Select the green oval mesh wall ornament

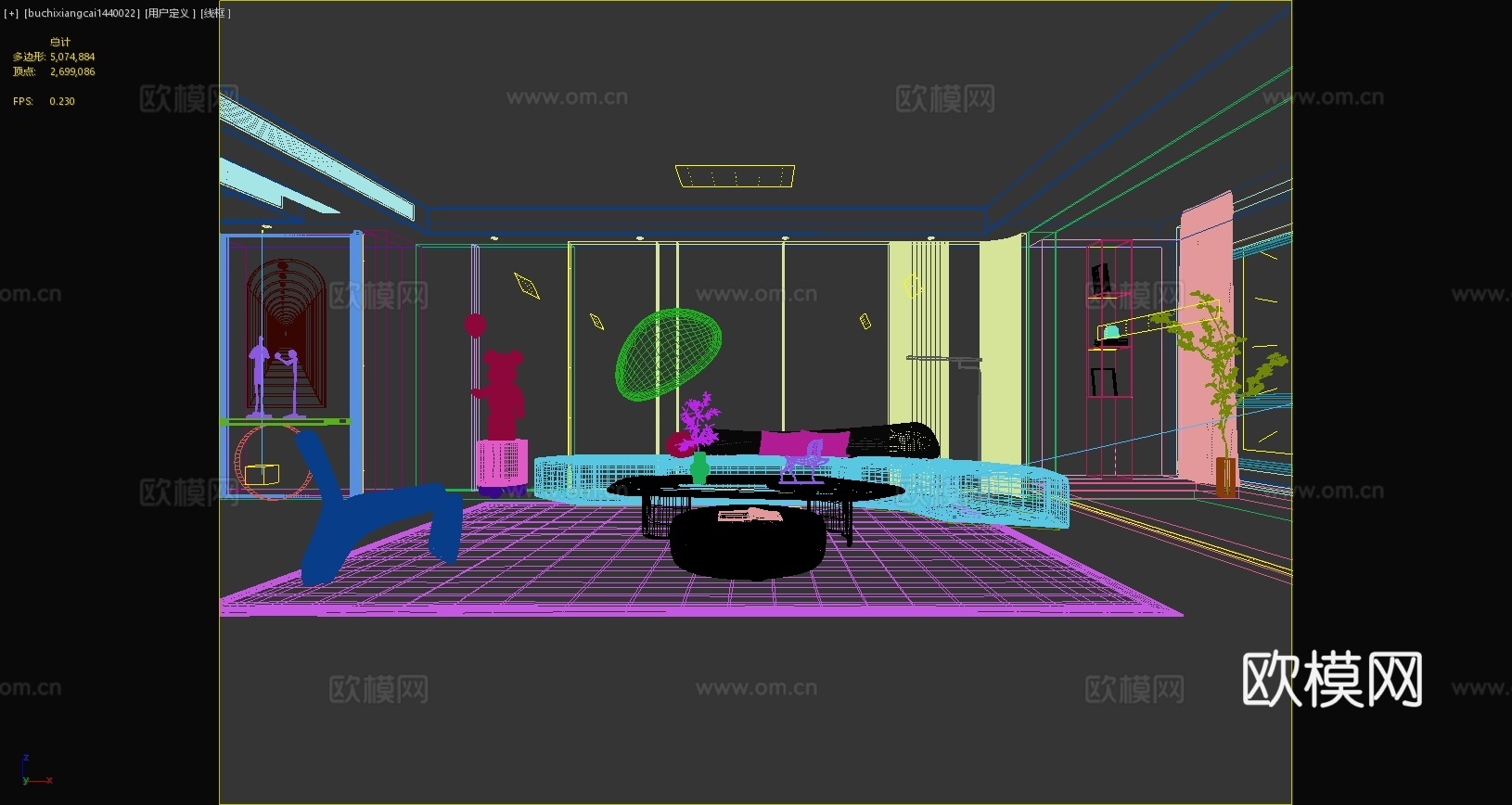pyautogui.click(x=669, y=354)
